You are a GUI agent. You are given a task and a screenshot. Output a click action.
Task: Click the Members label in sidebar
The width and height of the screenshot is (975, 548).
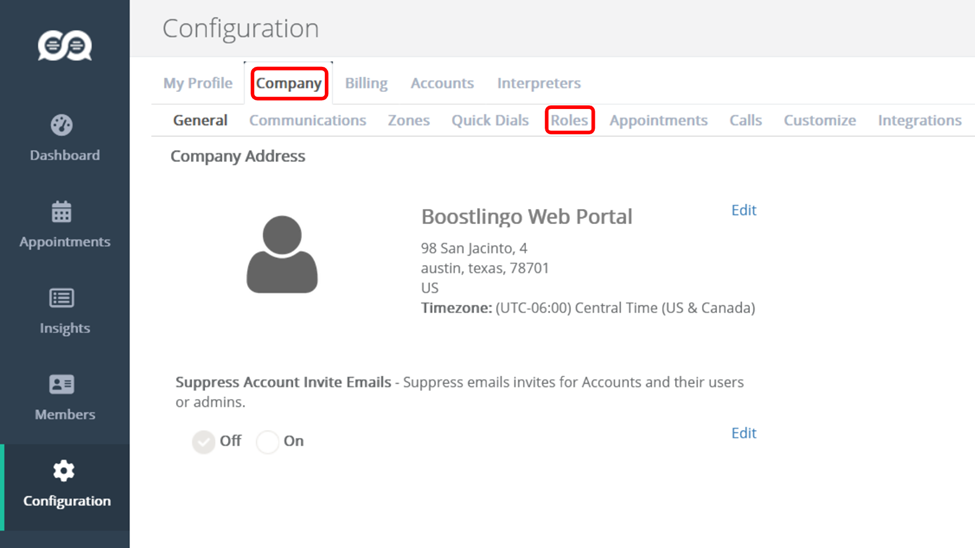coord(65,414)
